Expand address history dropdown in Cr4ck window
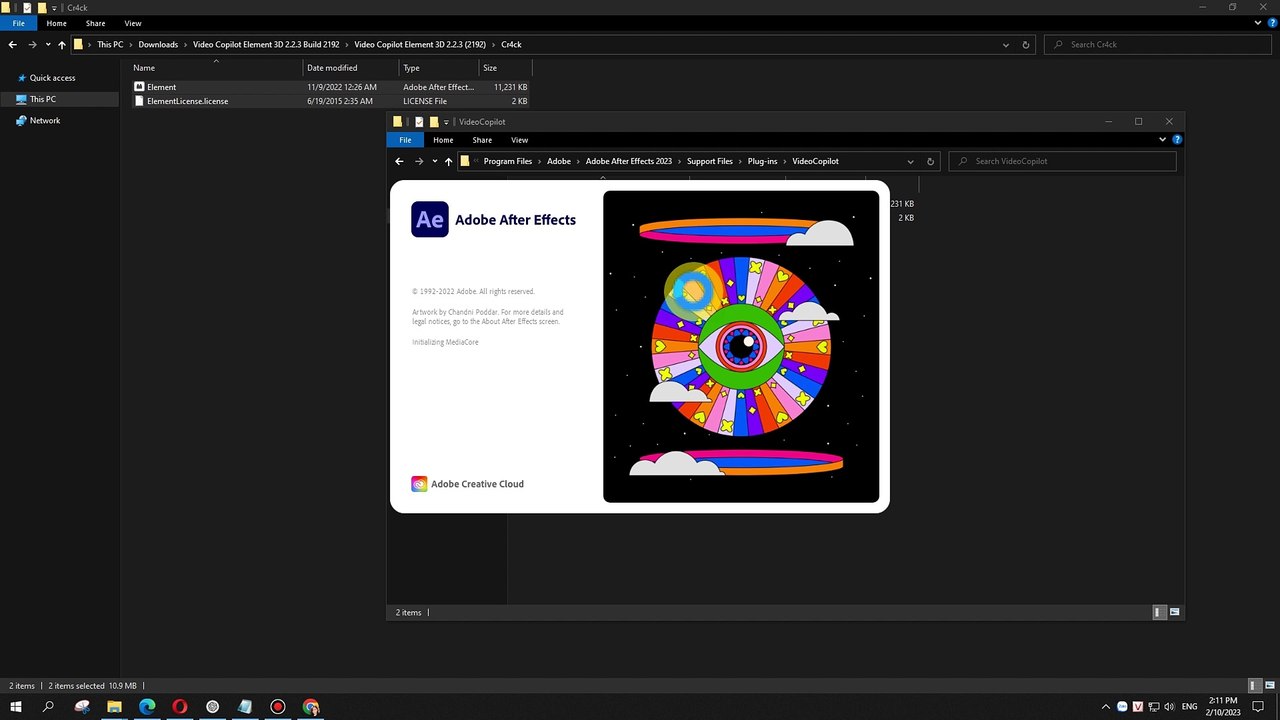 [1006, 45]
